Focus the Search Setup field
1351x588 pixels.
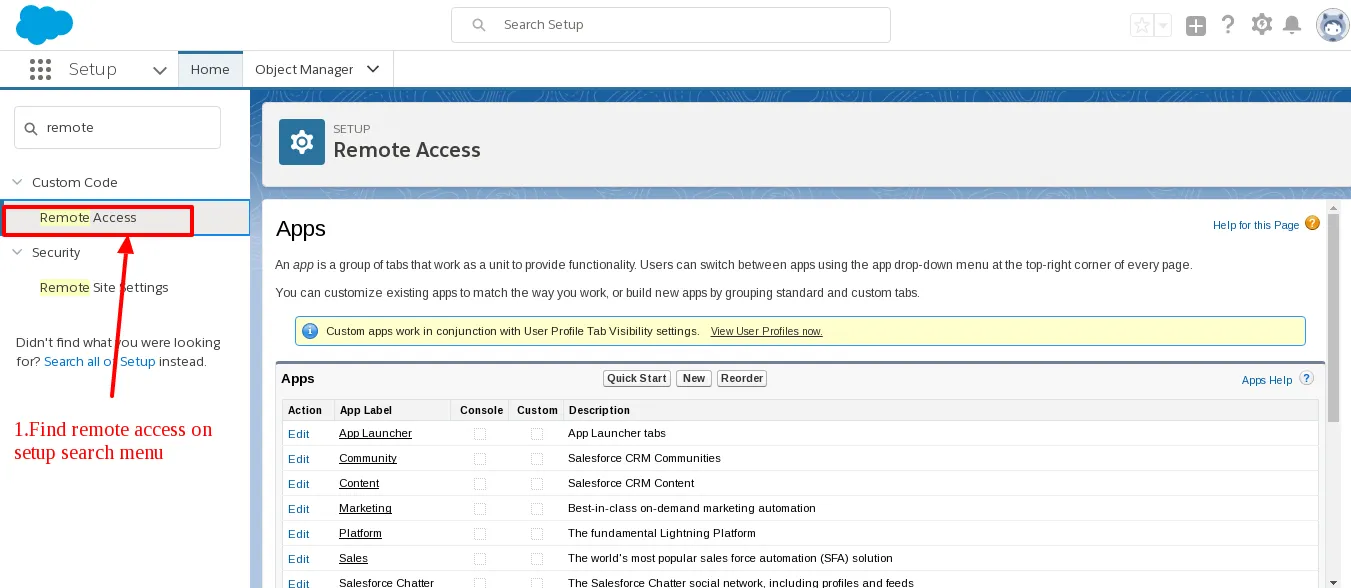pos(671,25)
